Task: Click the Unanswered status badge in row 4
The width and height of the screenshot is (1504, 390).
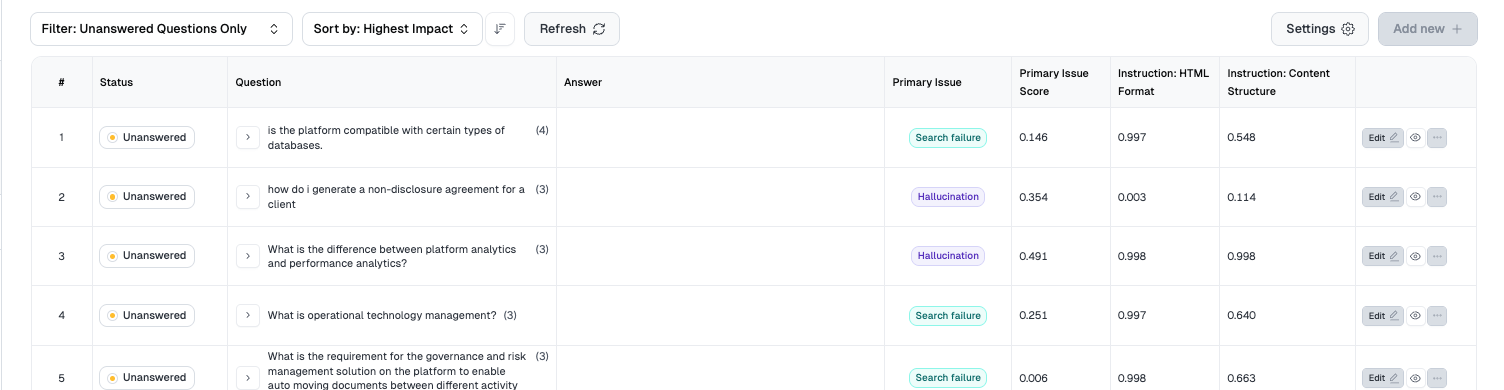Action: coord(147,316)
